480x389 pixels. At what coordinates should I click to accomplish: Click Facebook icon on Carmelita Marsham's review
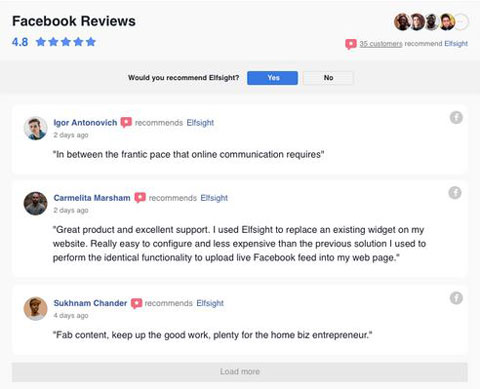(x=455, y=193)
